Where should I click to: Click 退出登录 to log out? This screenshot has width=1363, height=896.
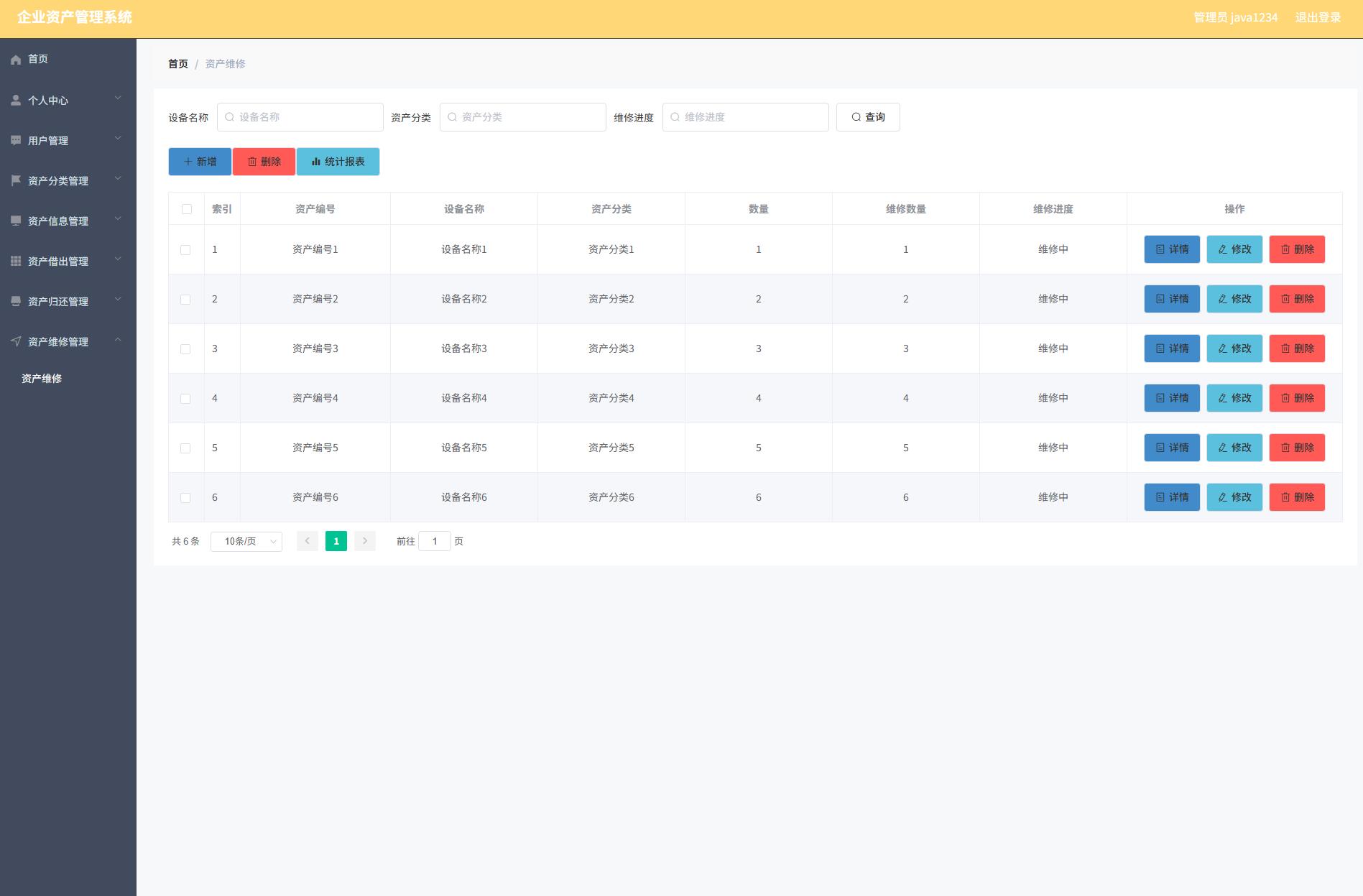click(x=1317, y=18)
